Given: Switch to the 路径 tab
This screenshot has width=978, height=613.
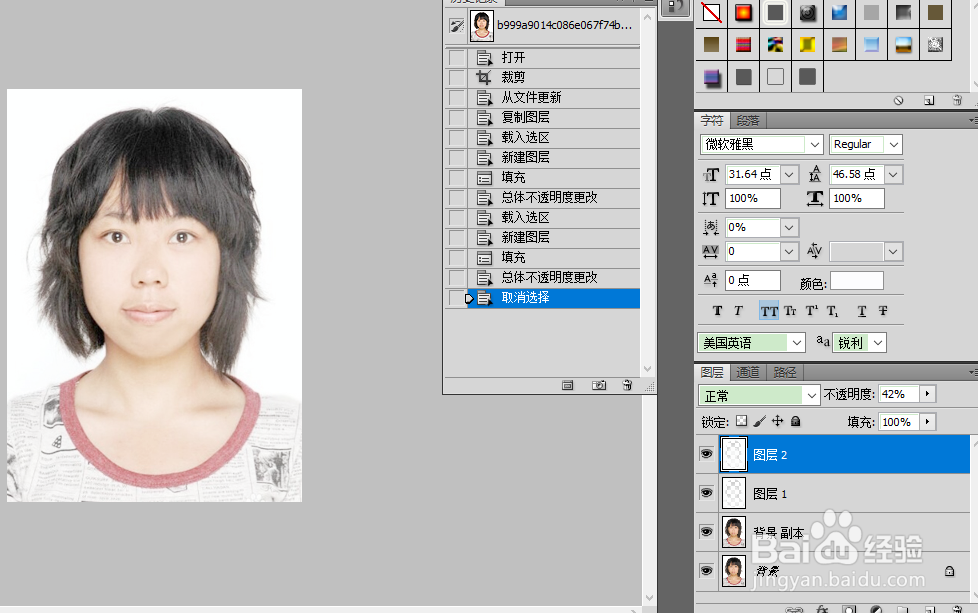Looking at the screenshot, I should [785, 372].
